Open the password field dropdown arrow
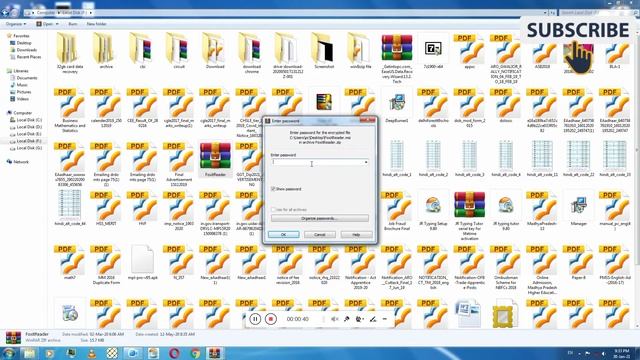The width and height of the screenshot is (640, 360). pyautogui.click(x=366, y=162)
